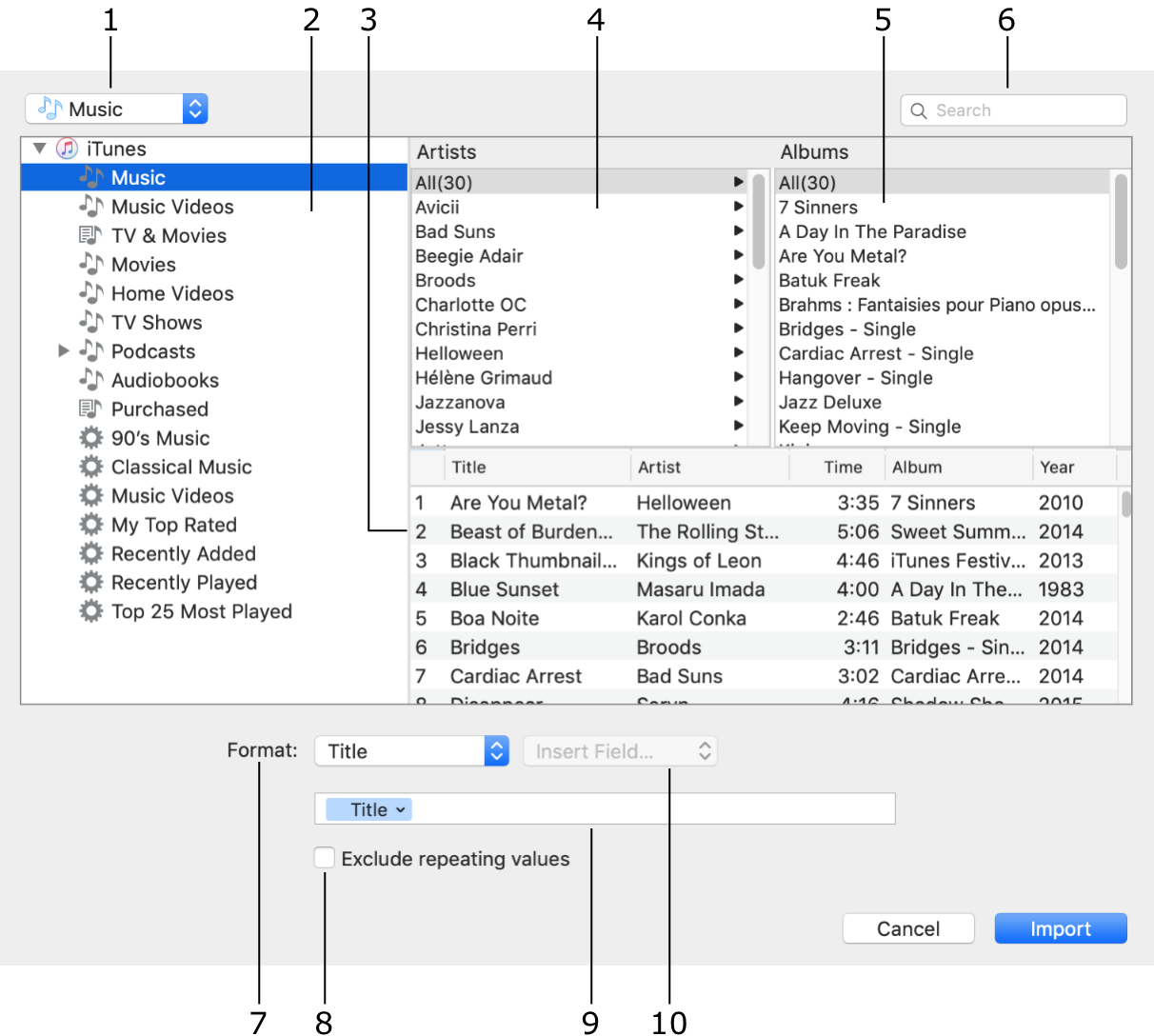
Task: Open the Insert Field popup menu
Action: point(620,750)
